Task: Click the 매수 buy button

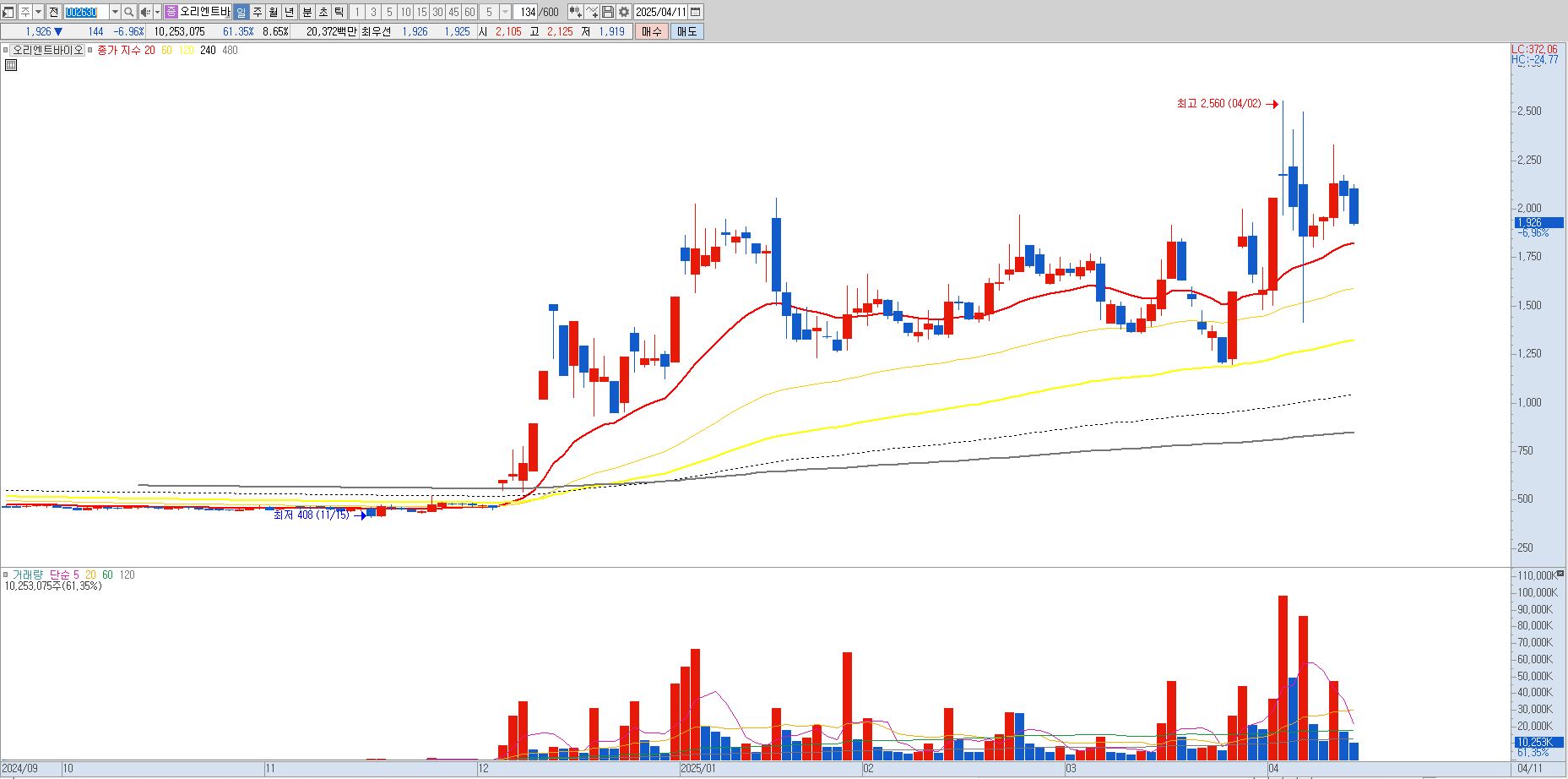Action: 652,31
